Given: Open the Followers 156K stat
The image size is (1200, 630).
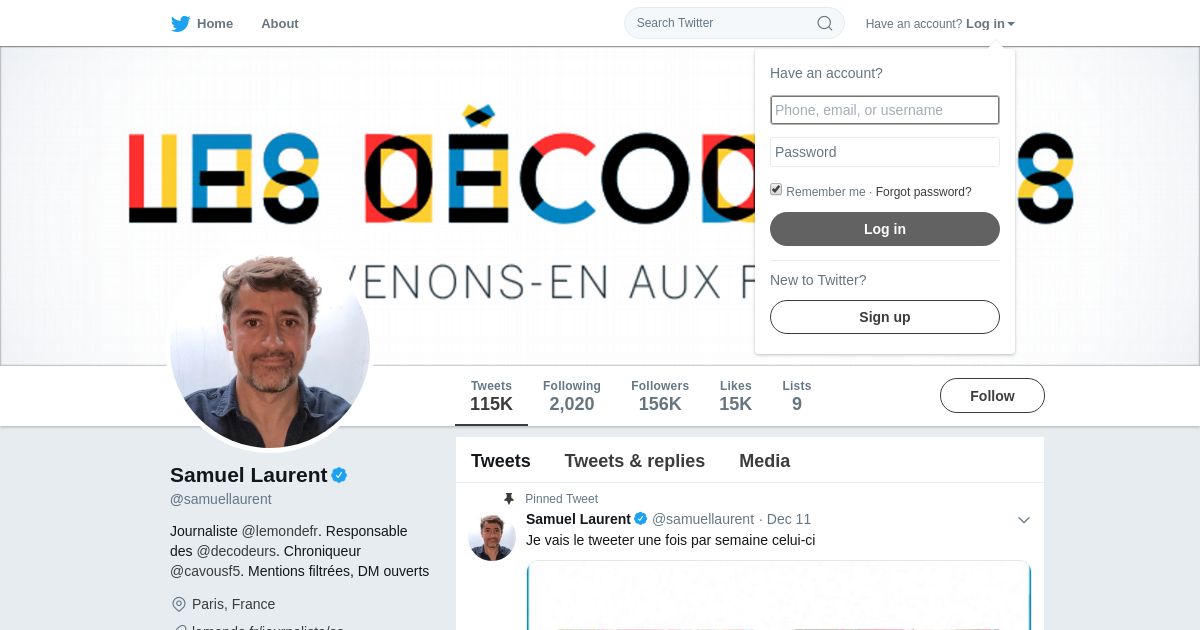Looking at the screenshot, I should coord(660,396).
